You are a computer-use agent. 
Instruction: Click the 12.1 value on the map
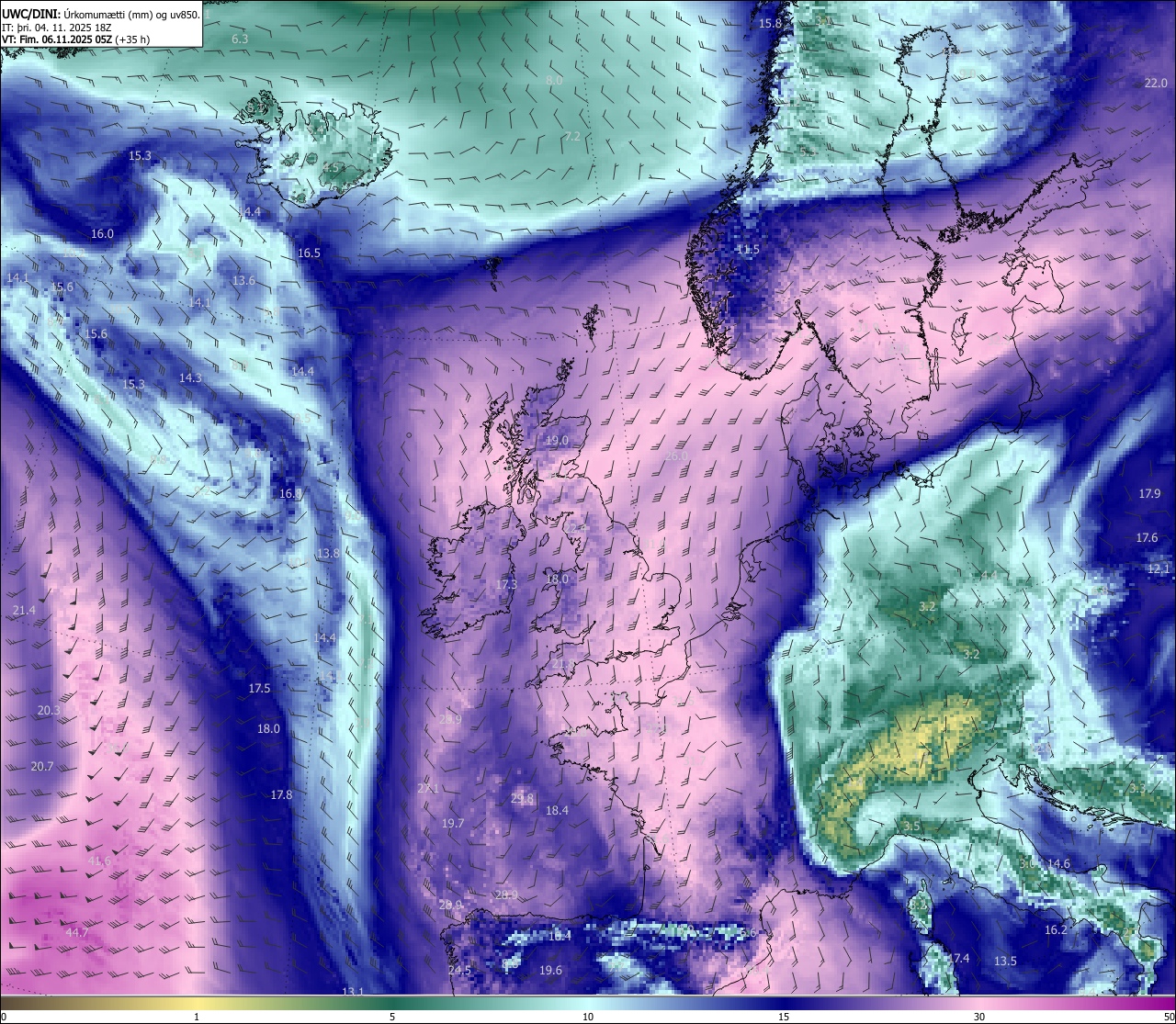click(1159, 568)
